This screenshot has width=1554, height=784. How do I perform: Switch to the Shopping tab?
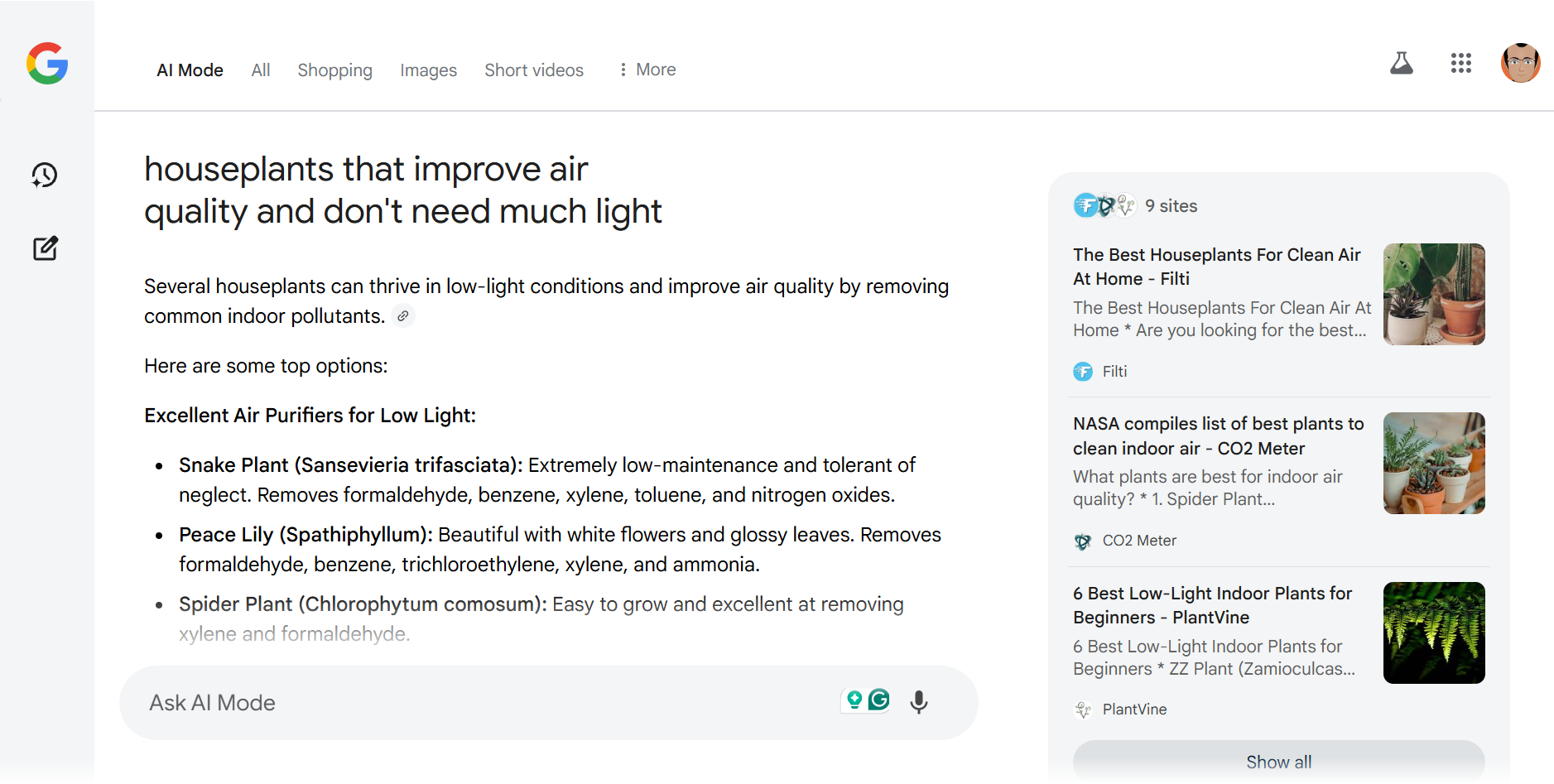[x=334, y=70]
